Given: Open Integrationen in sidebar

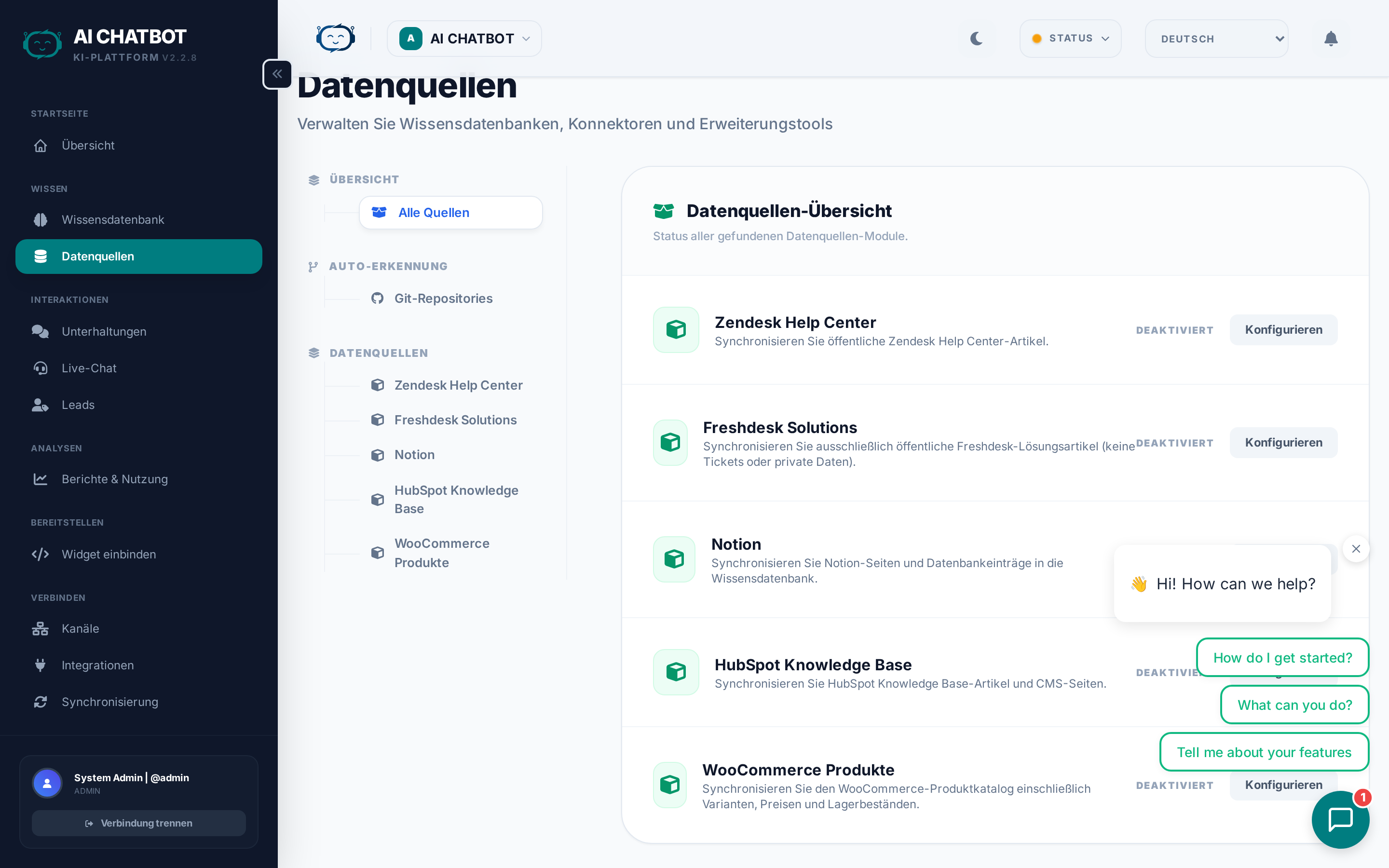Looking at the screenshot, I should 97,665.
